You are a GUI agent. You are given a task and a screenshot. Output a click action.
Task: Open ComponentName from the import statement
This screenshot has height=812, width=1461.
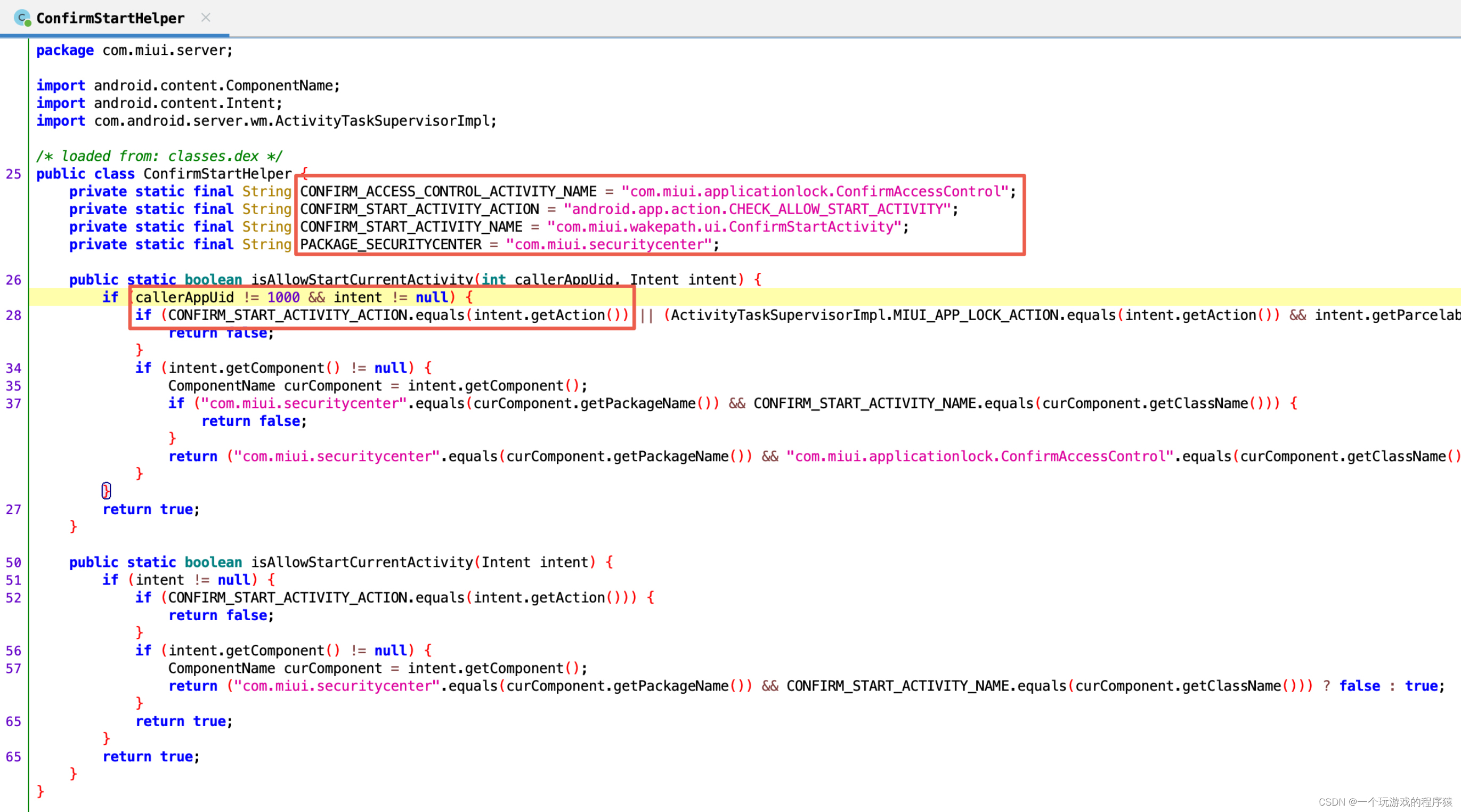click(280, 86)
